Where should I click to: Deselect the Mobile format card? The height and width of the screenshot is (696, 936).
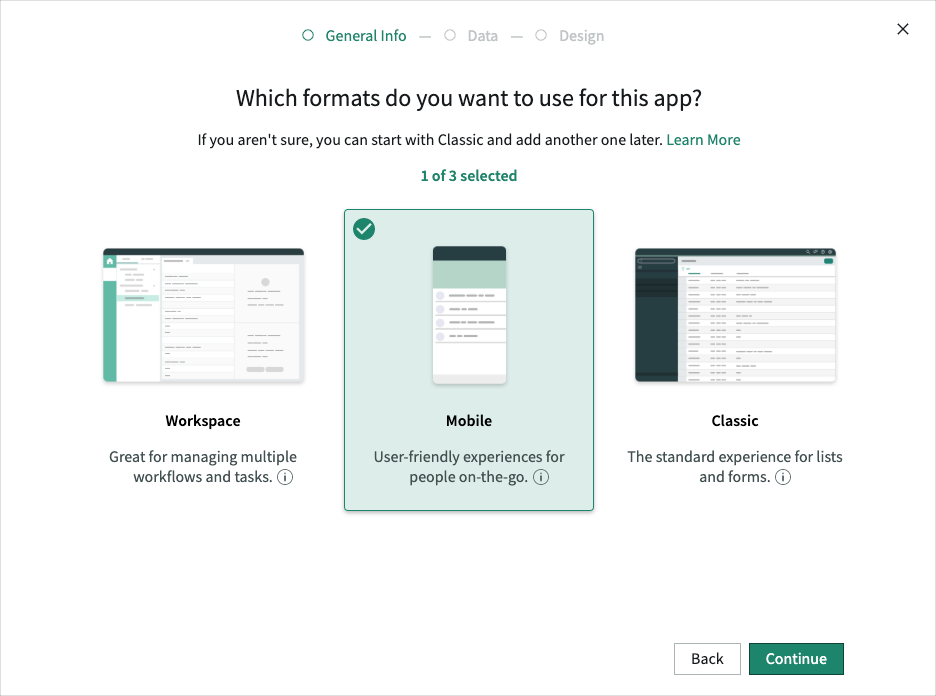[469, 360]
